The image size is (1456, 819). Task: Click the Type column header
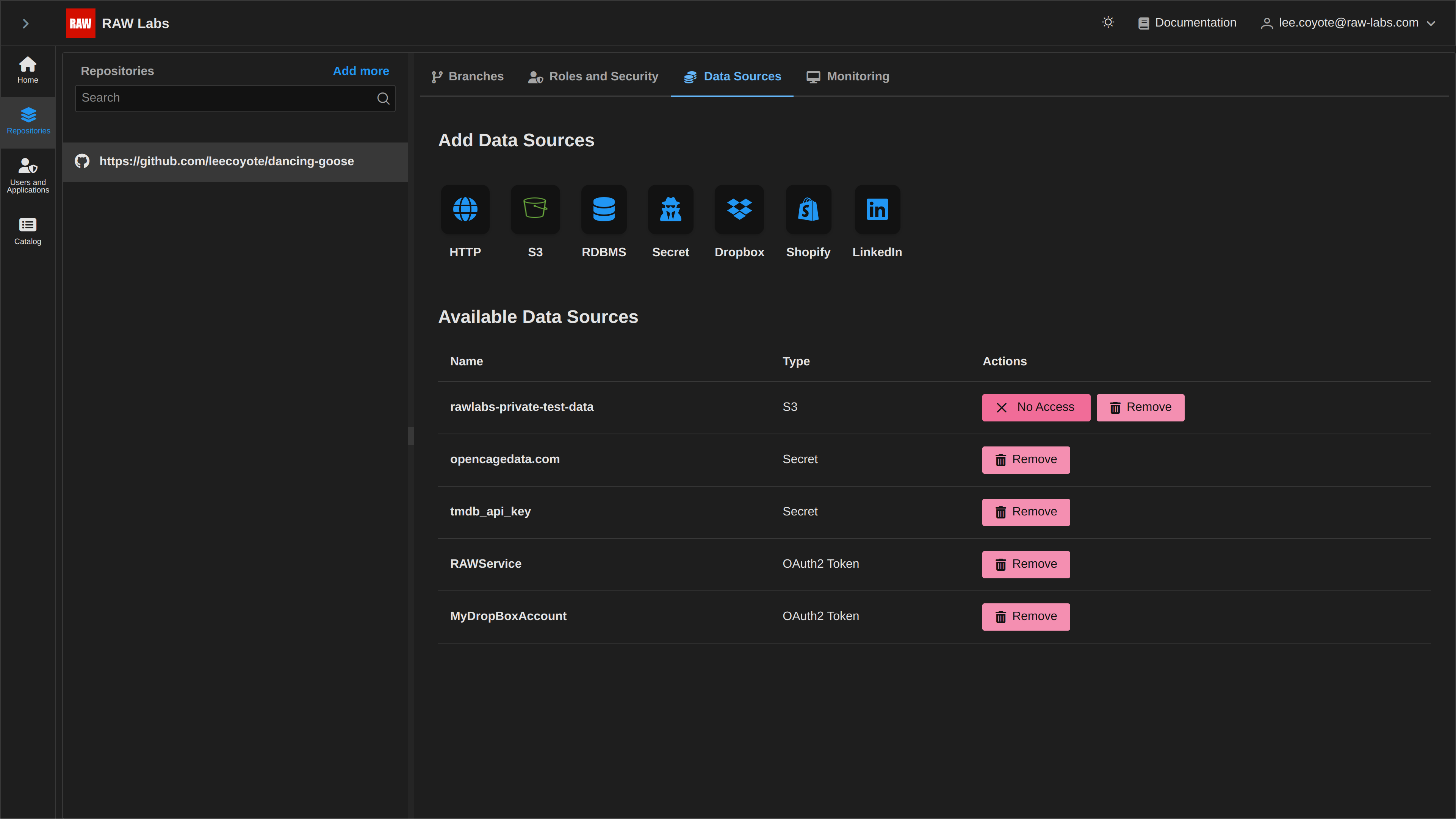796,362
